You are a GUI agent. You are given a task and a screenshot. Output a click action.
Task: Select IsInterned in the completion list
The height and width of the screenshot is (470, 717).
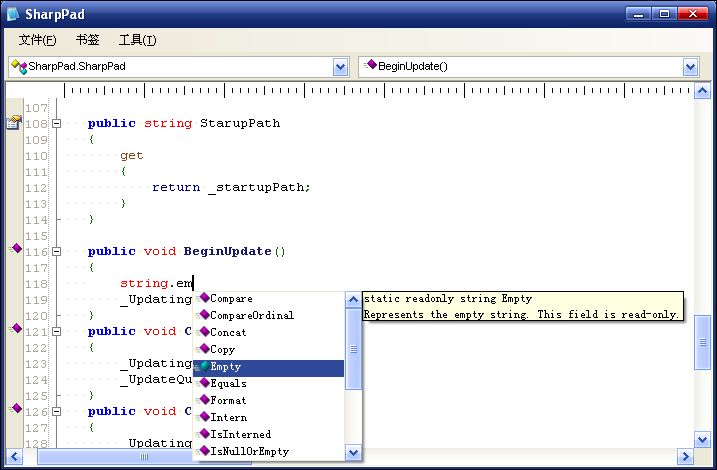click(268, 434)
